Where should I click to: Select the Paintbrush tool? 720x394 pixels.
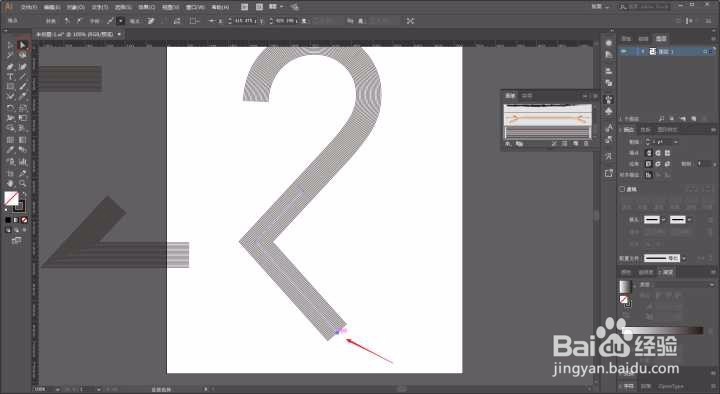pos(22,87)
